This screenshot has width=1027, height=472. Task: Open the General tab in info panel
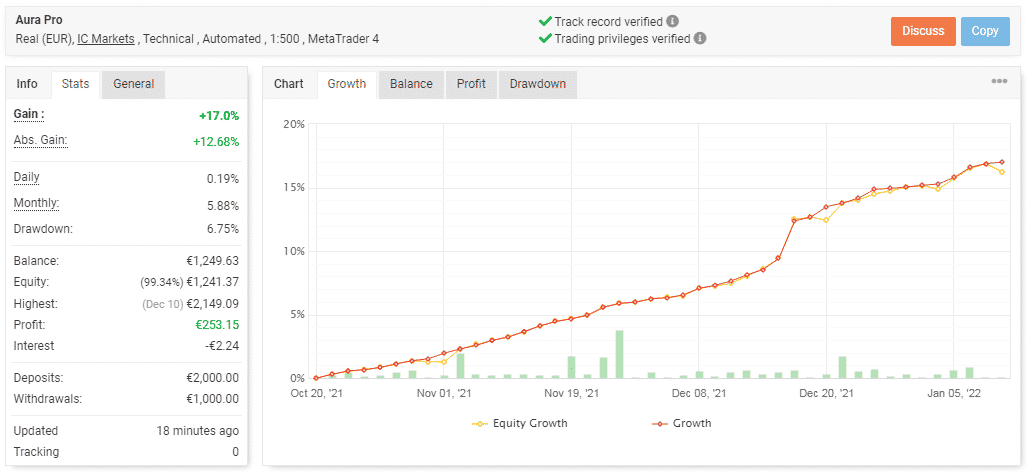pos(134,84)
